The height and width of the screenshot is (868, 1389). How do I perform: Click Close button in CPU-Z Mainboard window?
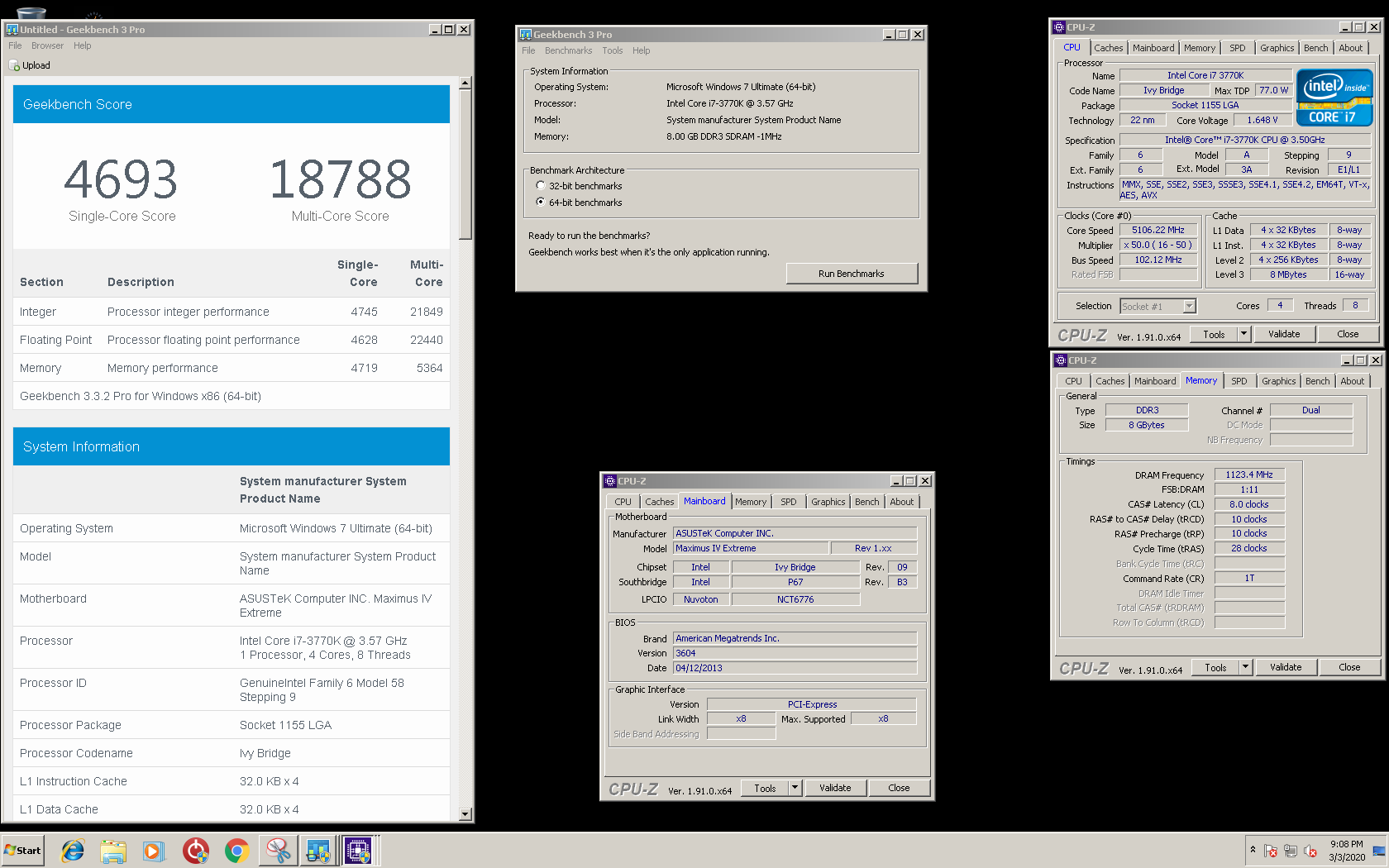[899, 788]
